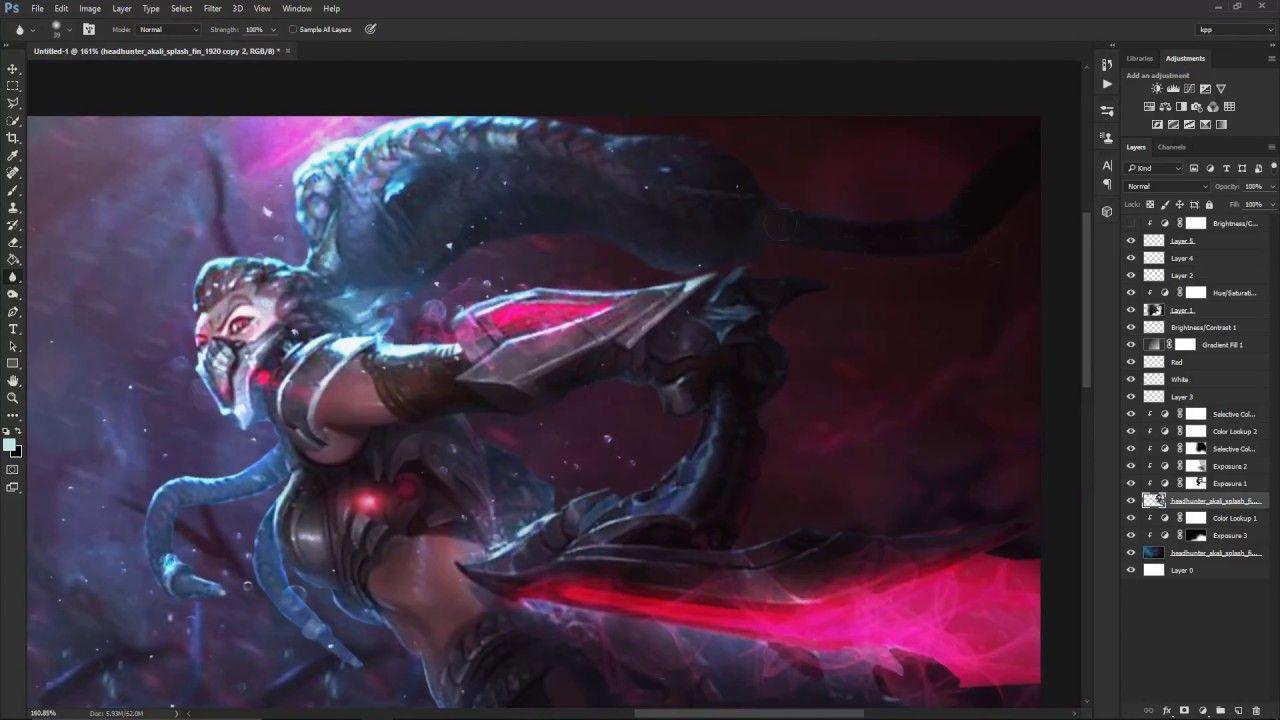Select the Crop tool
Image resolution: width=1280 pixels, height=720 pixels.
[13, 138]
